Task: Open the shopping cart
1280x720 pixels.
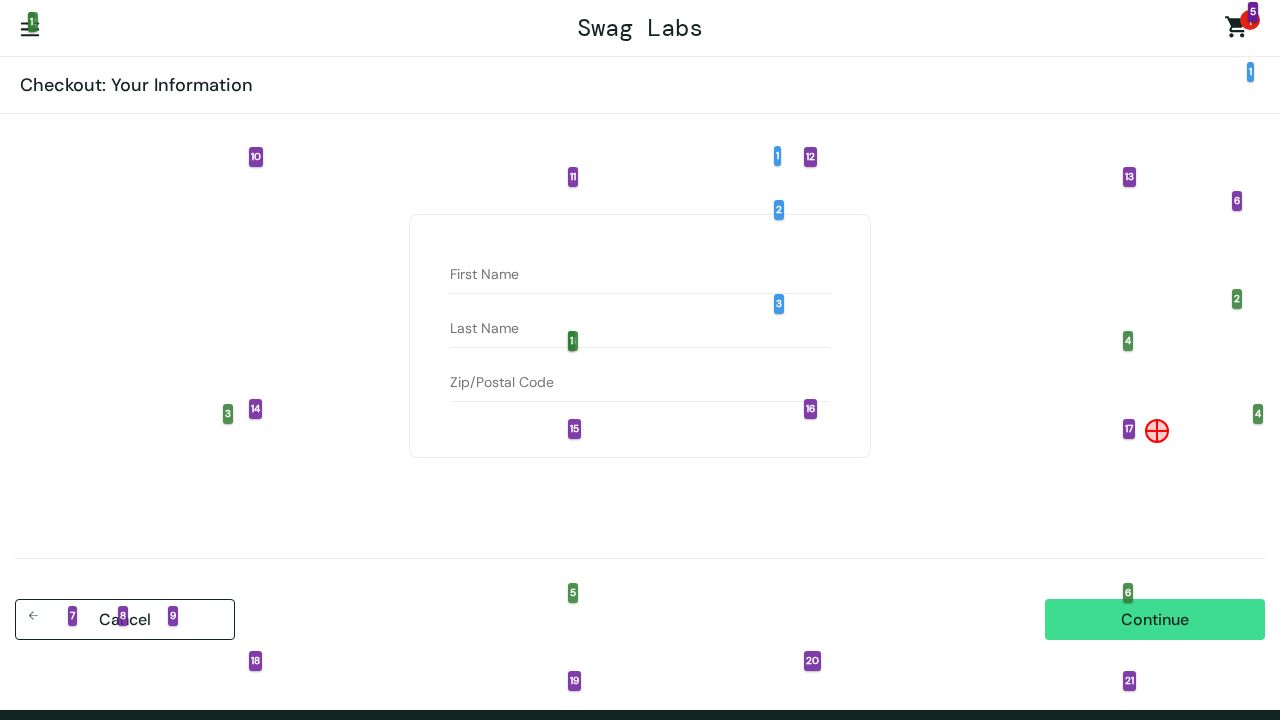Action: [x=1235, y=28]
